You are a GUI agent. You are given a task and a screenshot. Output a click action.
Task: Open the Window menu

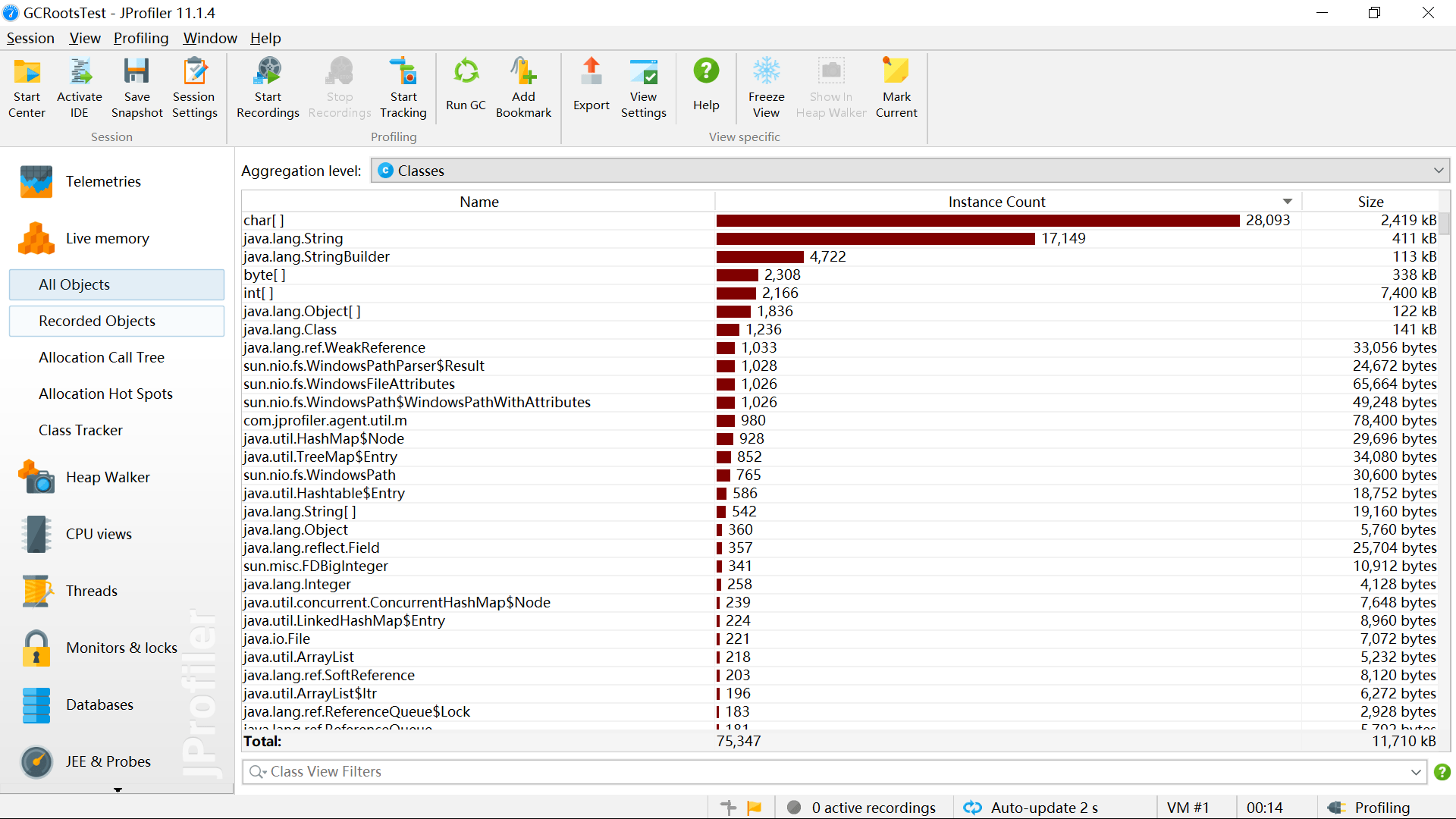(210, 38)
